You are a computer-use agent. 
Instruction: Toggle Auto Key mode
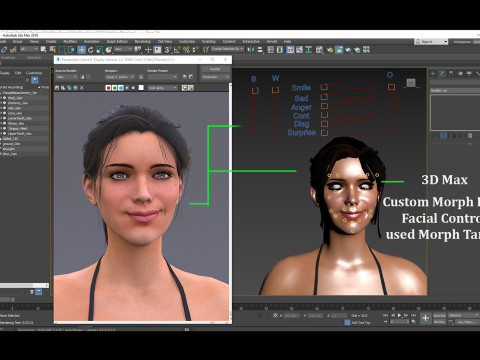(439, 315)
